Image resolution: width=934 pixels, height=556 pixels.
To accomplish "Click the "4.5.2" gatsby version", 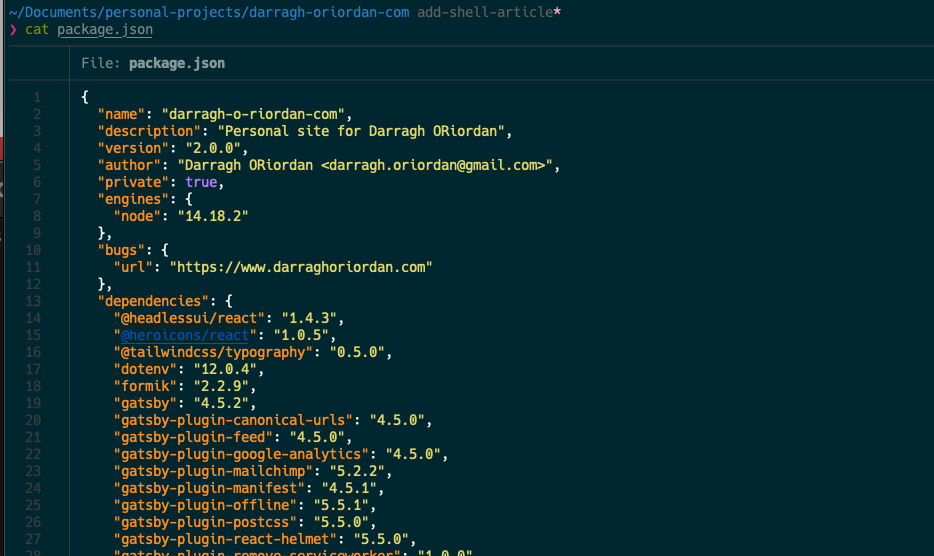I will point(222,403).
